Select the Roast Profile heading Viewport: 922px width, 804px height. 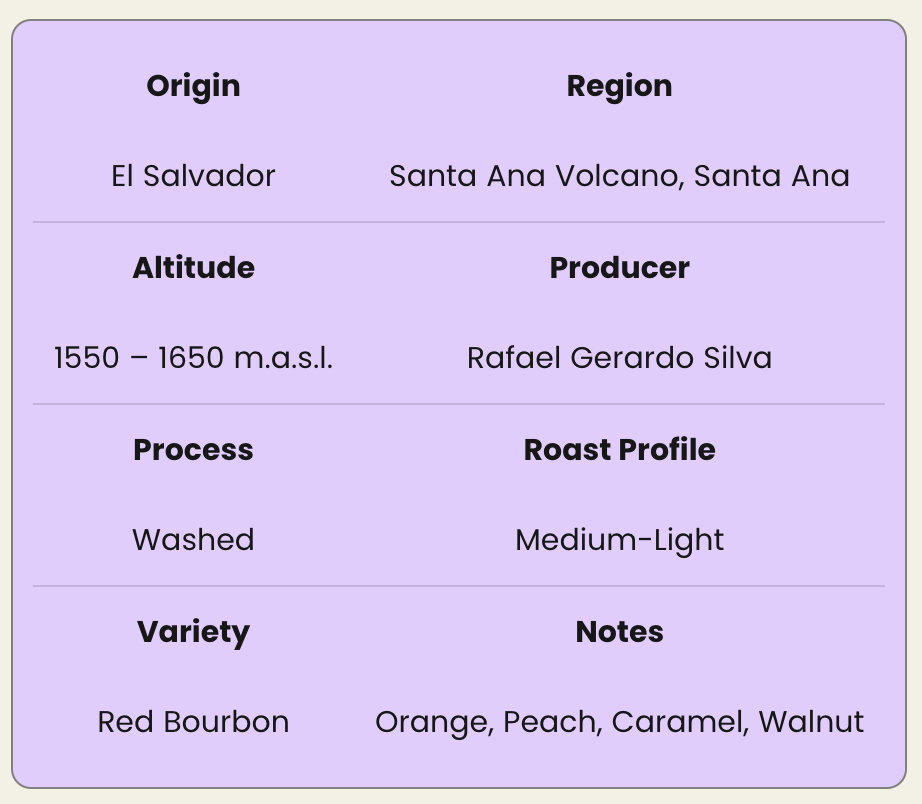619,450
